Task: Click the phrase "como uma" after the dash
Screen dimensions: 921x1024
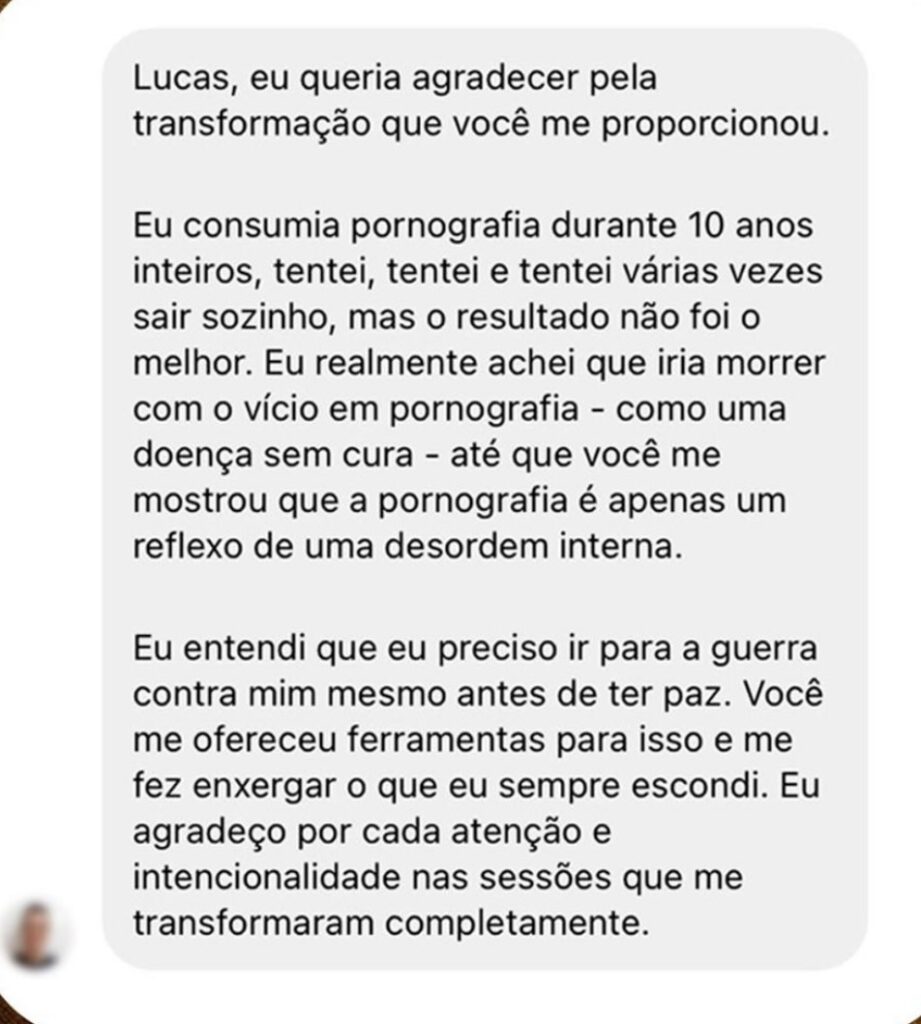Action: (x=700, y=409)
